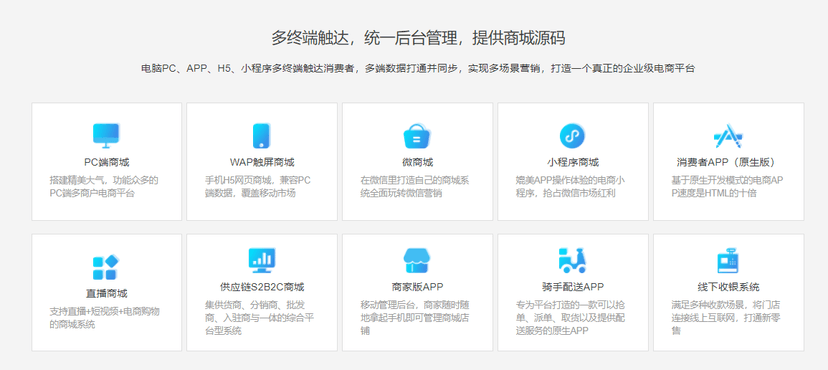The height and width of the screenshot is (370, 828).
Task: Click description starting 在微信里打造自己的商城
Action: pos(415,187)
